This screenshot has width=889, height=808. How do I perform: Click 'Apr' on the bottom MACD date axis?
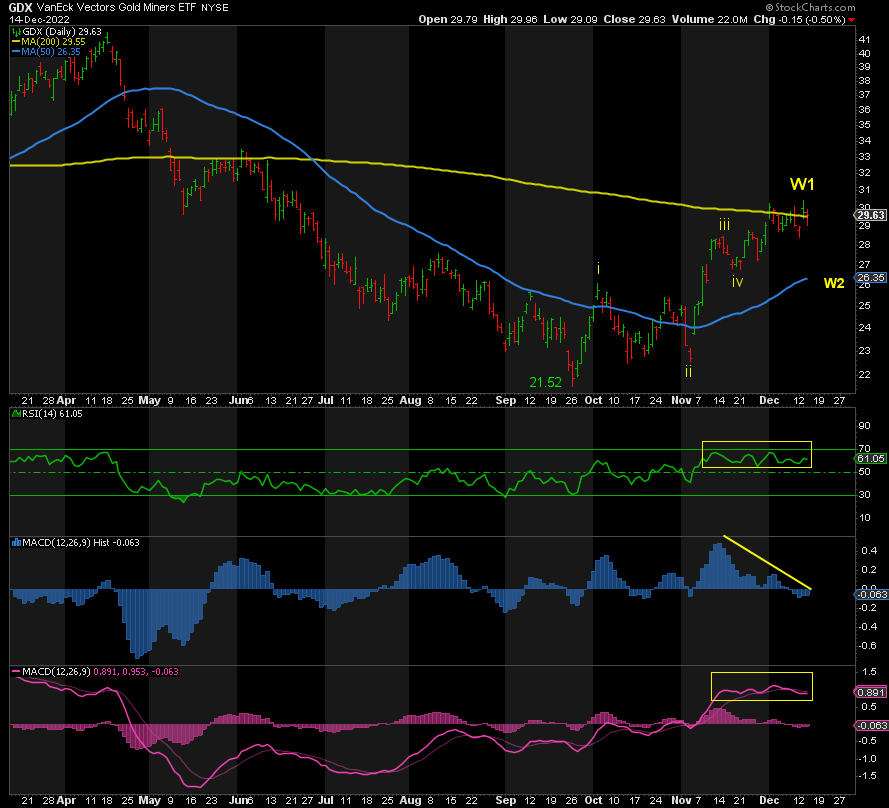click(66, 801)
